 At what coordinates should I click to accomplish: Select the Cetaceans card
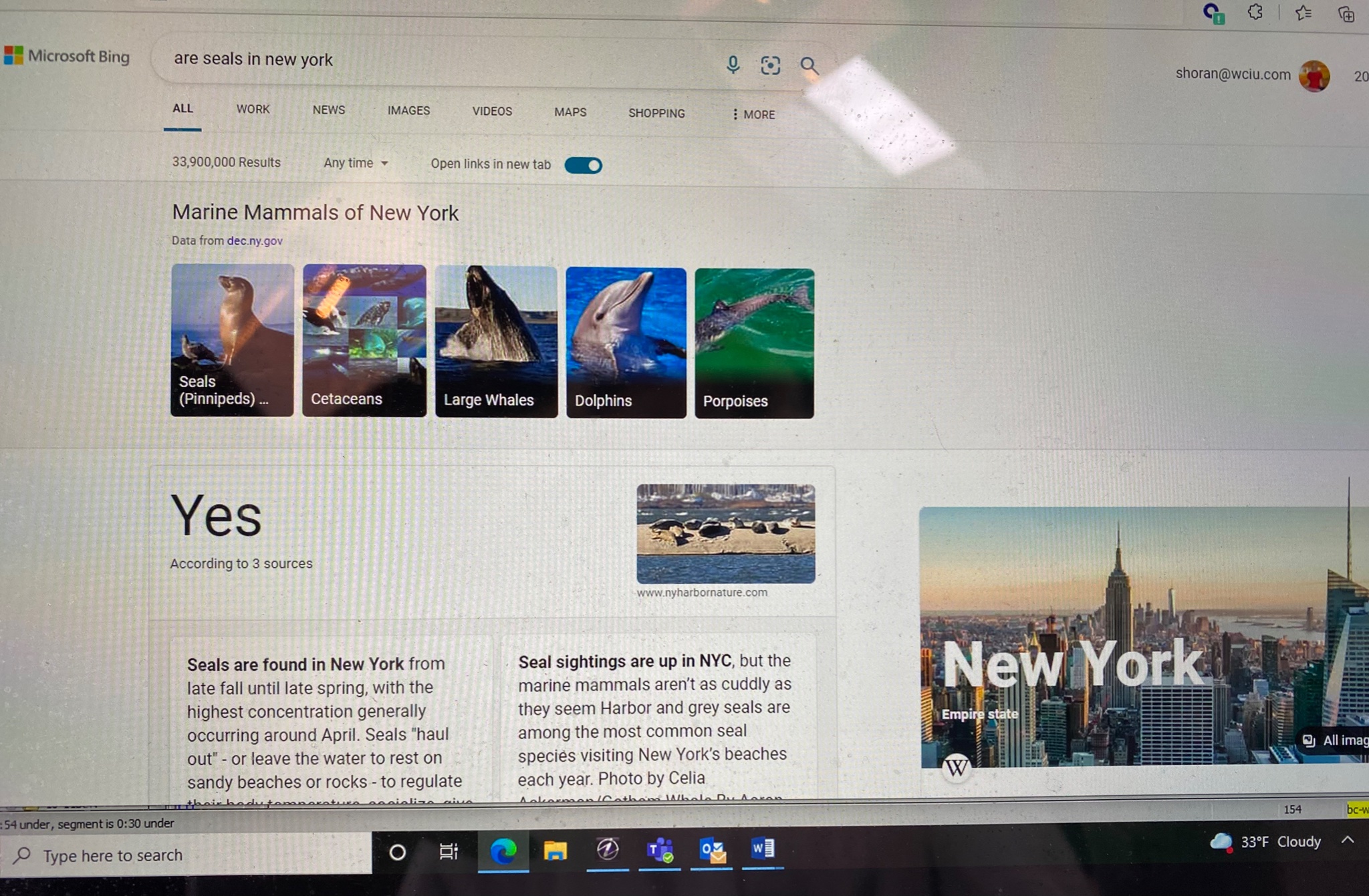364,341
